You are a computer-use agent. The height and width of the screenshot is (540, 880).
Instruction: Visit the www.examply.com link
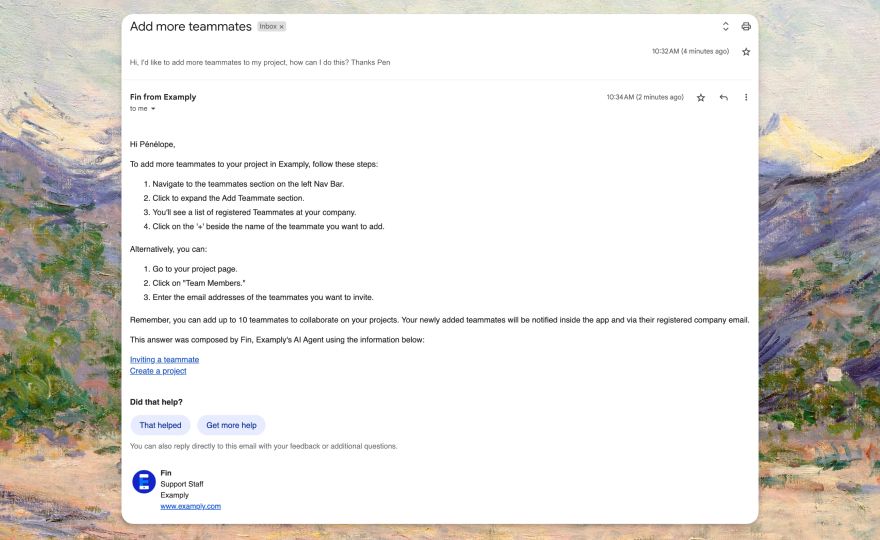[x=190, y=506]
